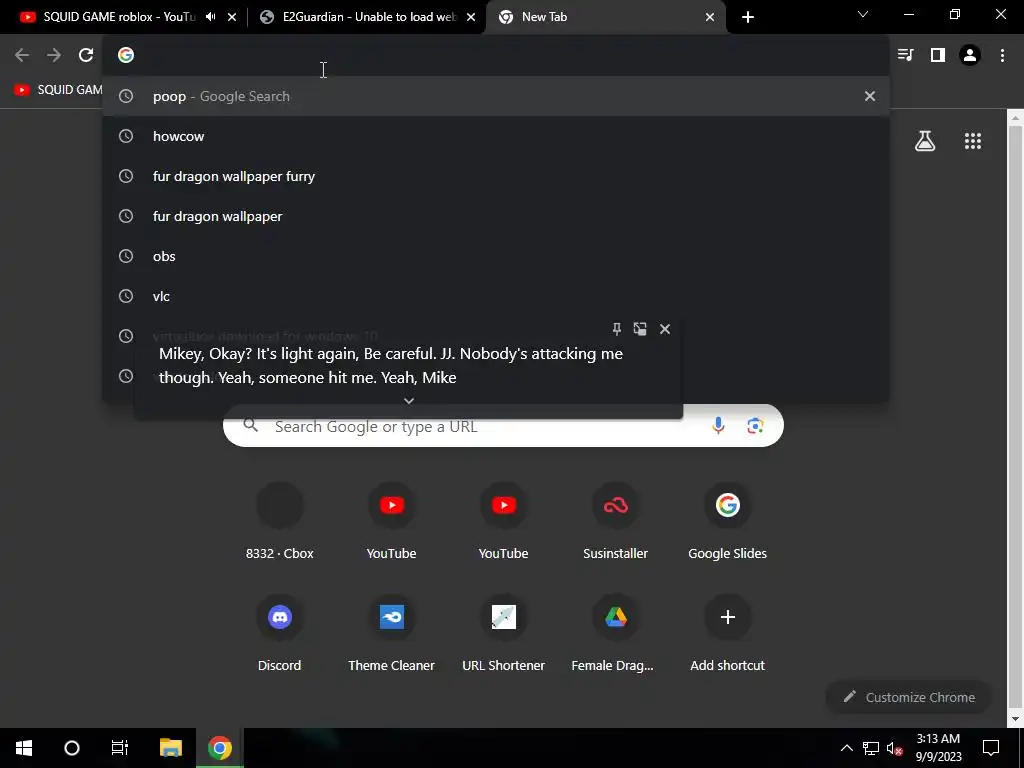Select the 'howcow' history suggestion
Screen dimensions: 1024x768
[x=496, y=136]
